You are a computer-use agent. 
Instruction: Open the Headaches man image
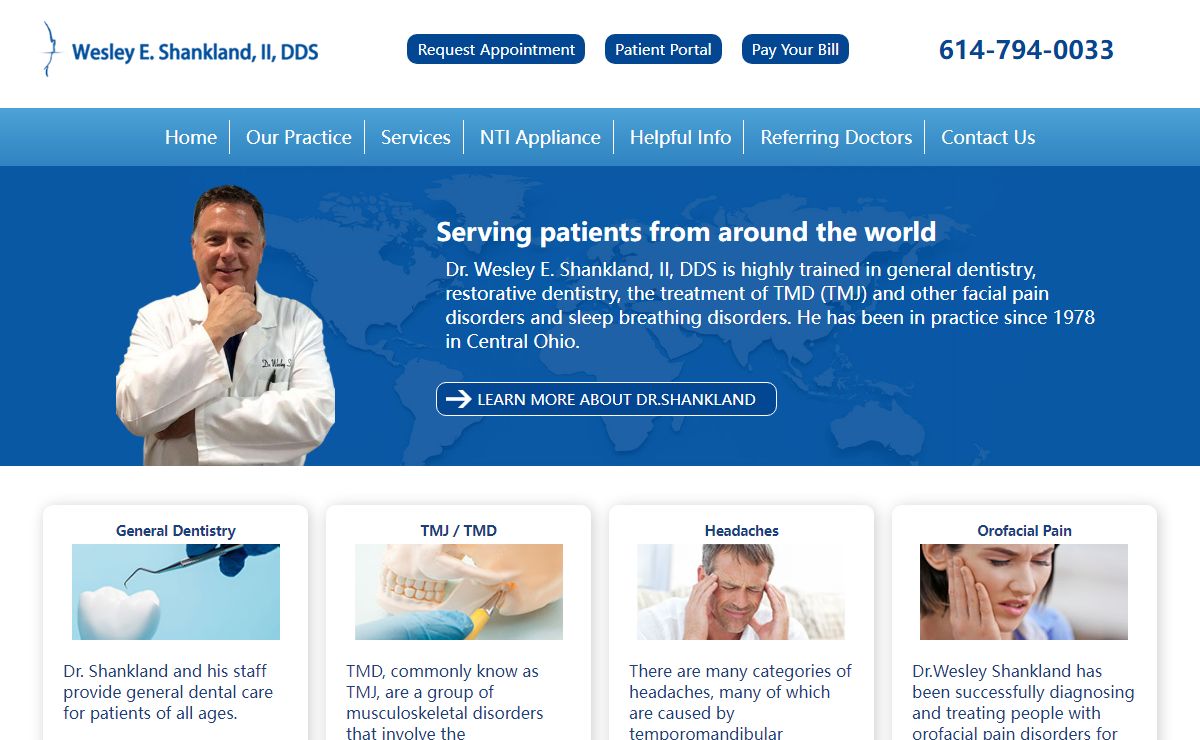741,592
